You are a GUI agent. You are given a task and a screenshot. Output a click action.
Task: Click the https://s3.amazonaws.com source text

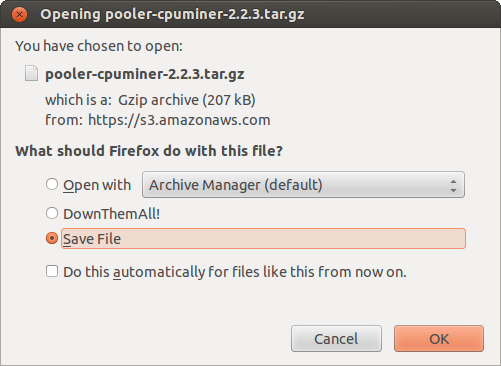pos(179,120)
